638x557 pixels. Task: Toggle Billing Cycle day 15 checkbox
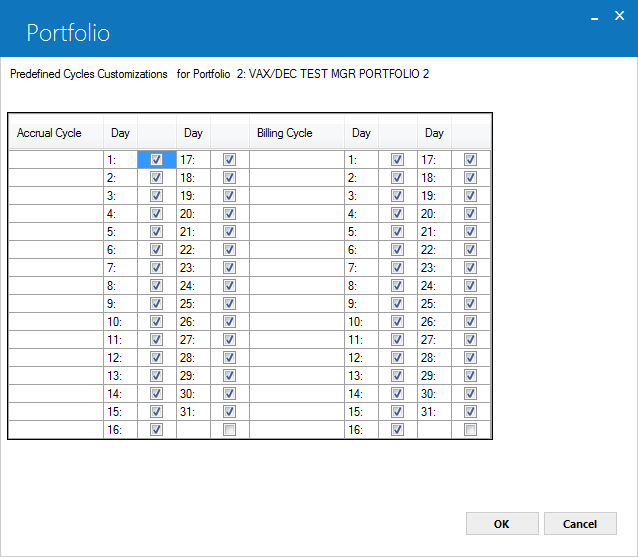click(397, 412)
